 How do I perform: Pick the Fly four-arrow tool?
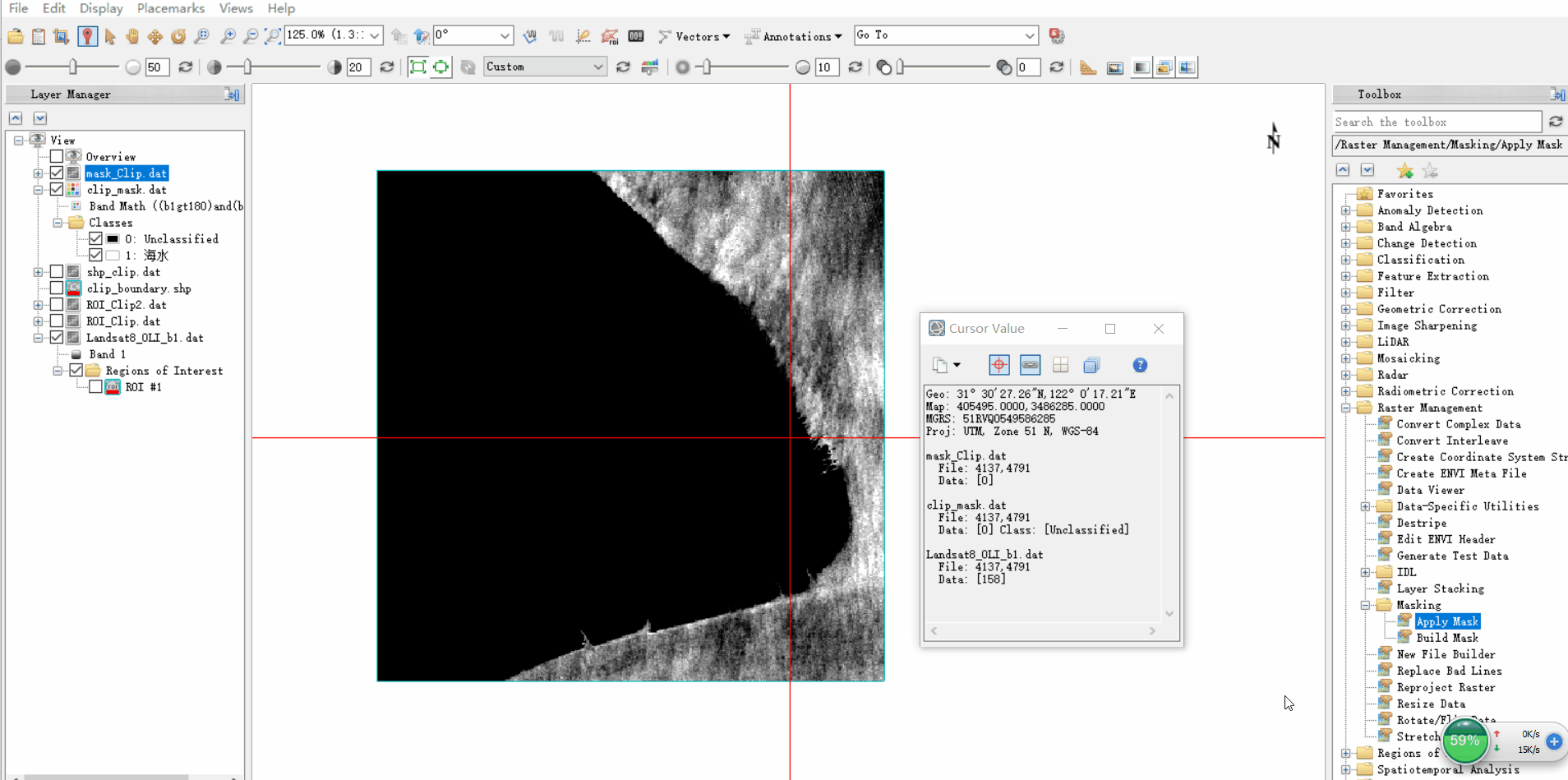[154, 36]
